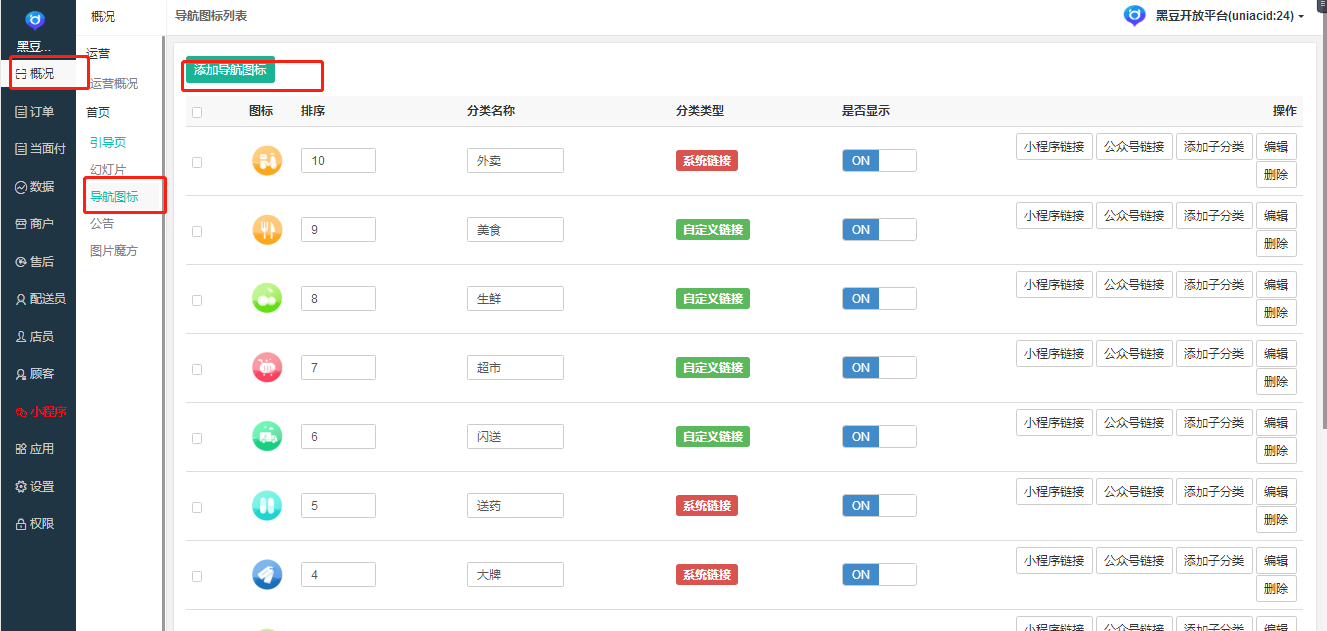
Task: Select 顾客 in the sidebar
Action: pyautogui.click(x=35, y=374)
